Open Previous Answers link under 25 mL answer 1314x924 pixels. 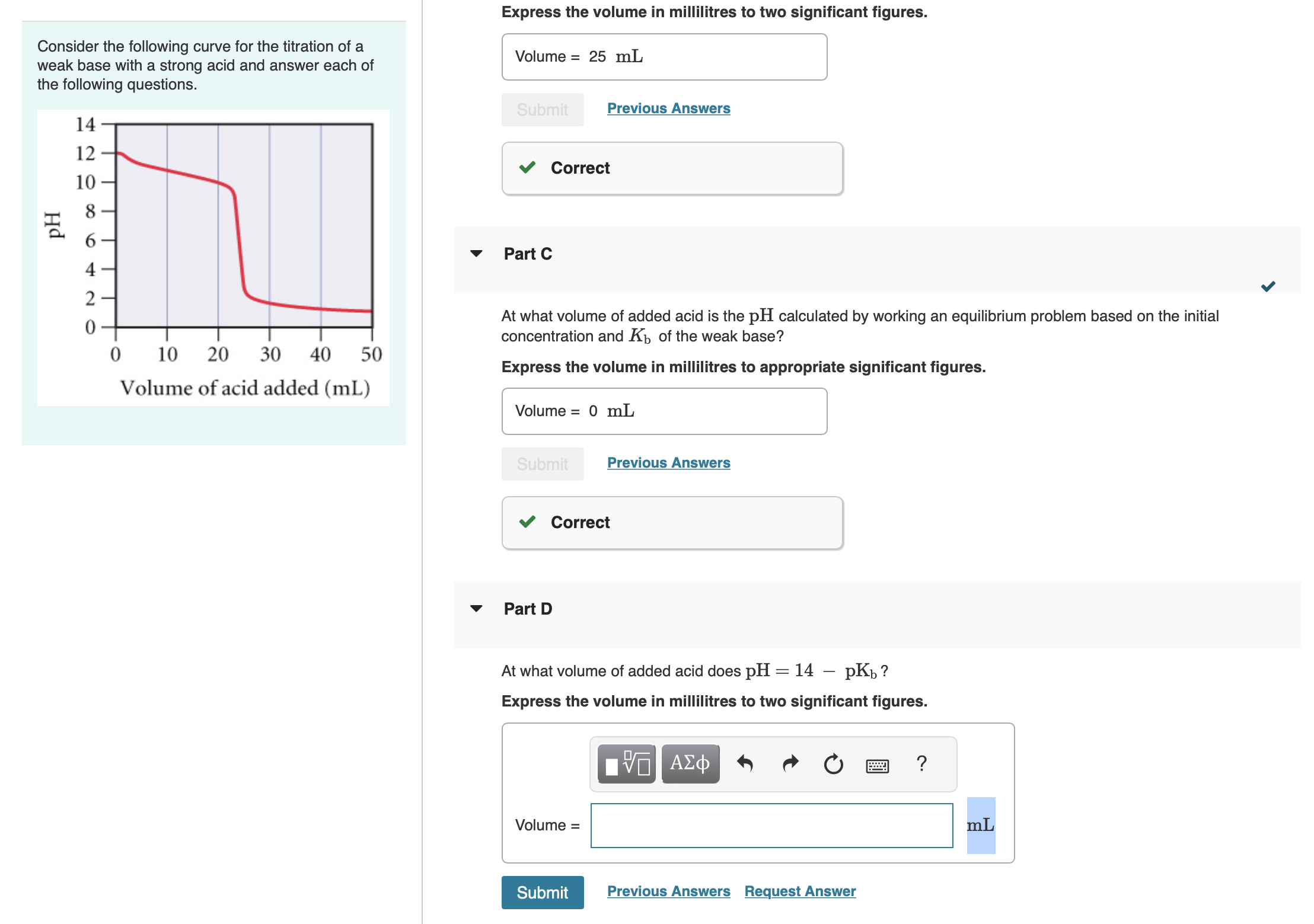tap(668, 108)
